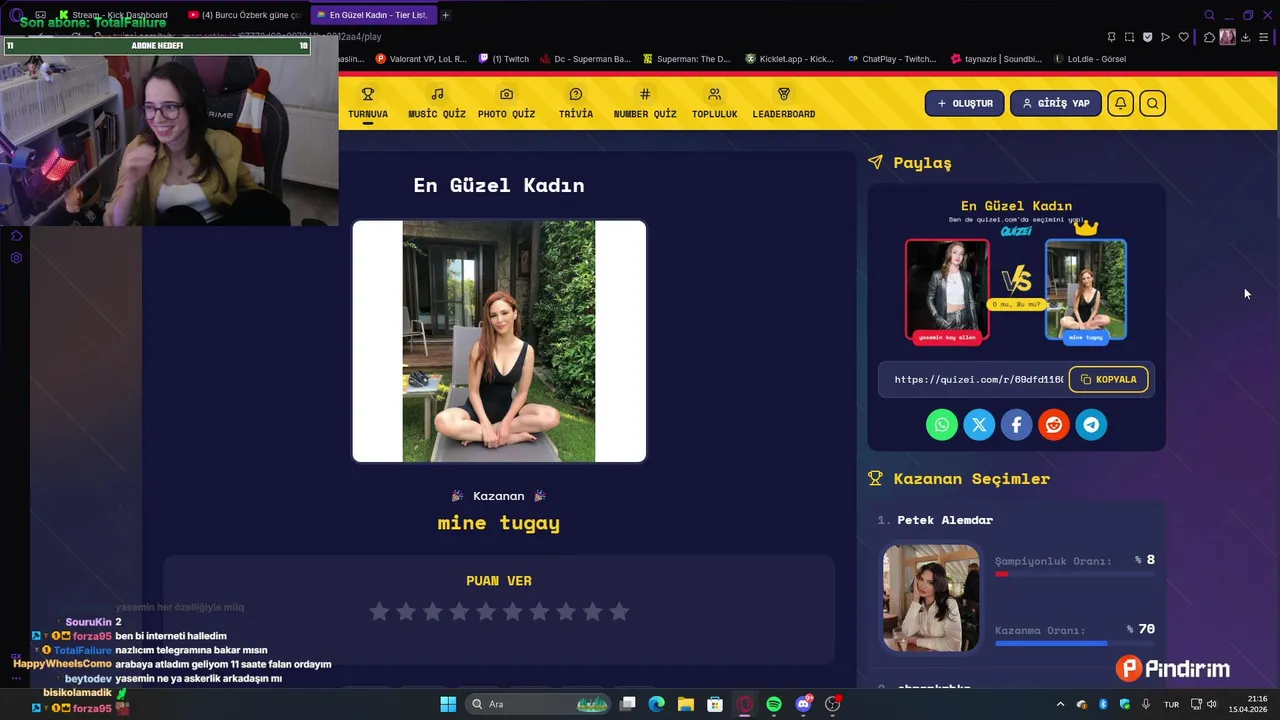The image size is (1280, 720).
Task: Open the share preview VS image
Action: tap(1016, 271)
